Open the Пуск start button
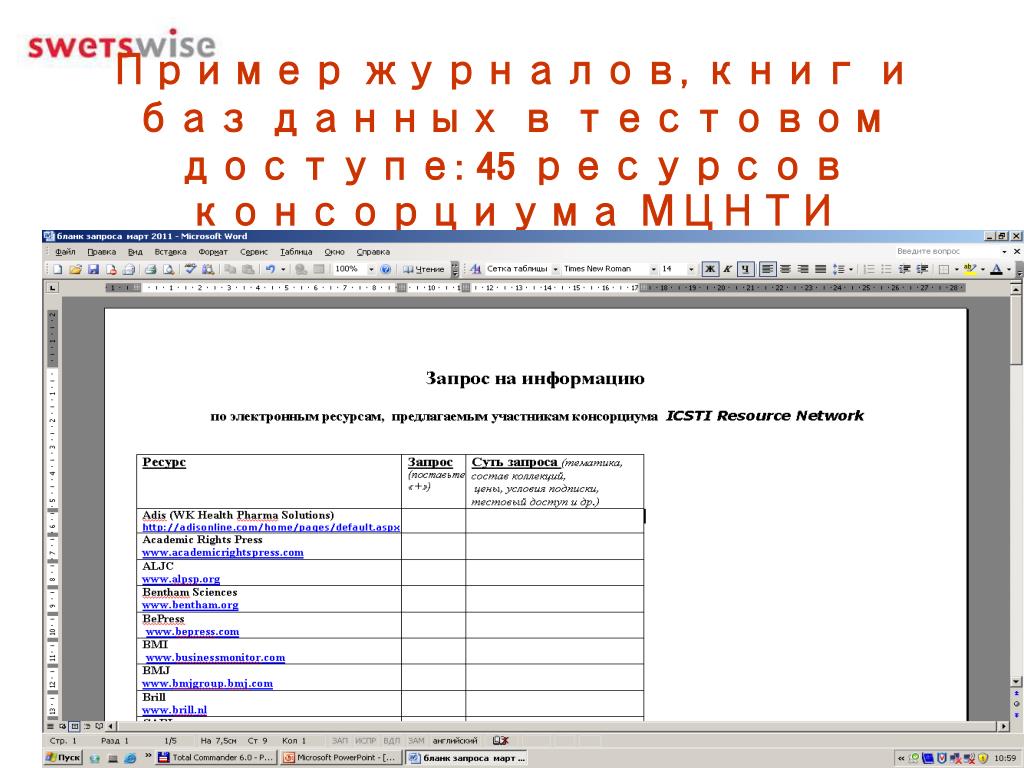The width and height of the screenshot is (1024, 768). pos(63,758)
